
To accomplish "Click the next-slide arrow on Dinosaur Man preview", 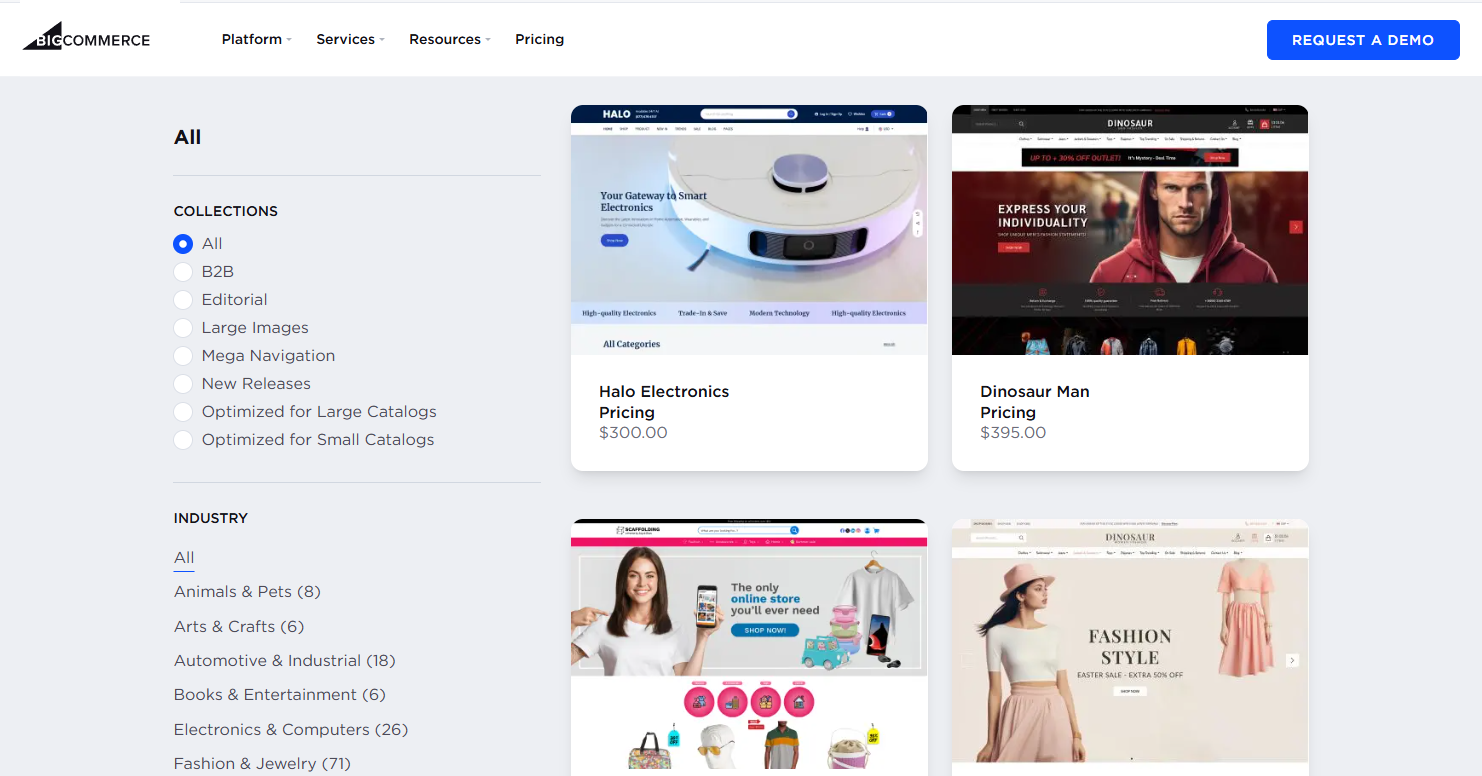I will click(1296, 228).
